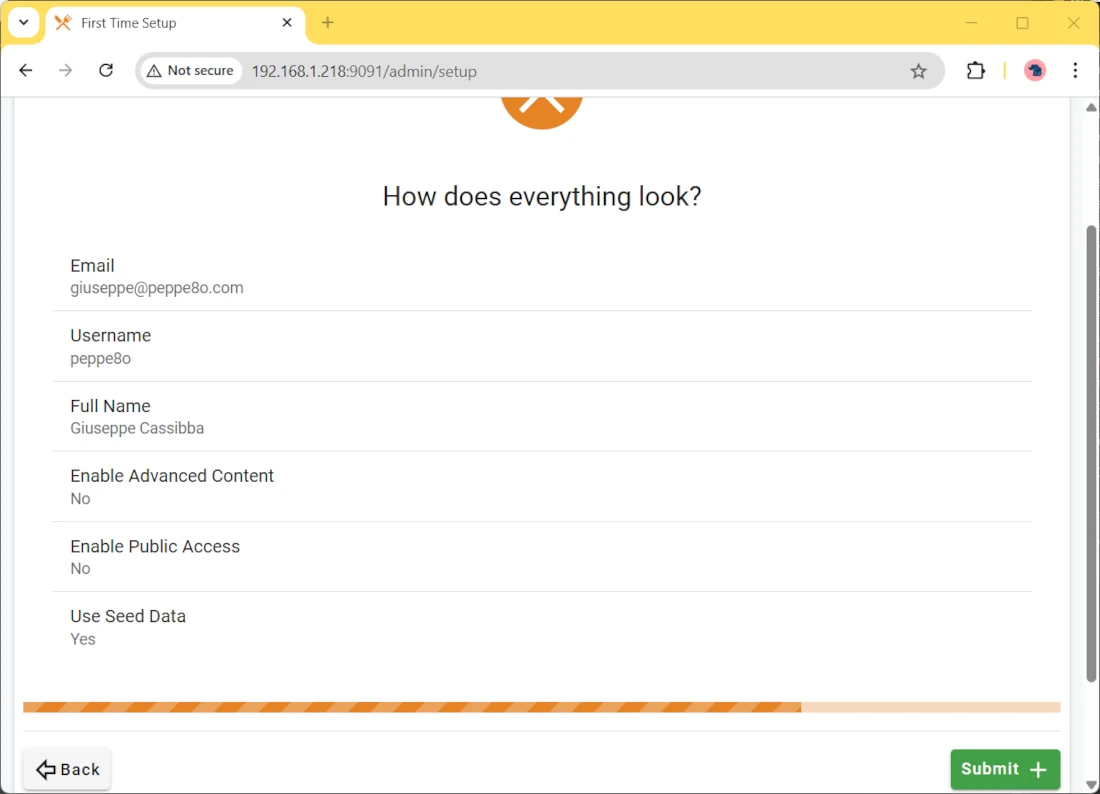Image resolution: width=1100 pixels, height=794 pixels.
Task: Open a new browser tab
Action: (328, 22)
